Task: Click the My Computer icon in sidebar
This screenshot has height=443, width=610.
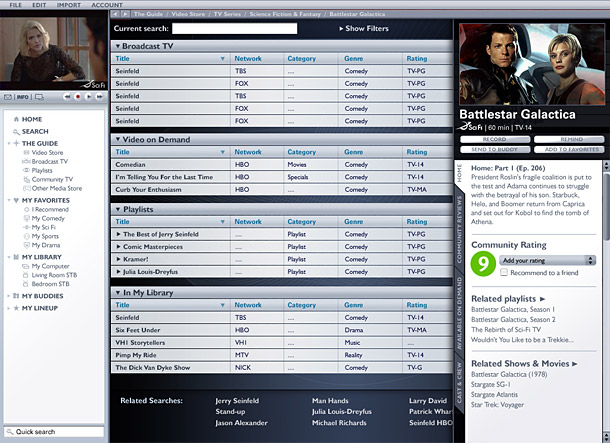Action: [26, 266]
